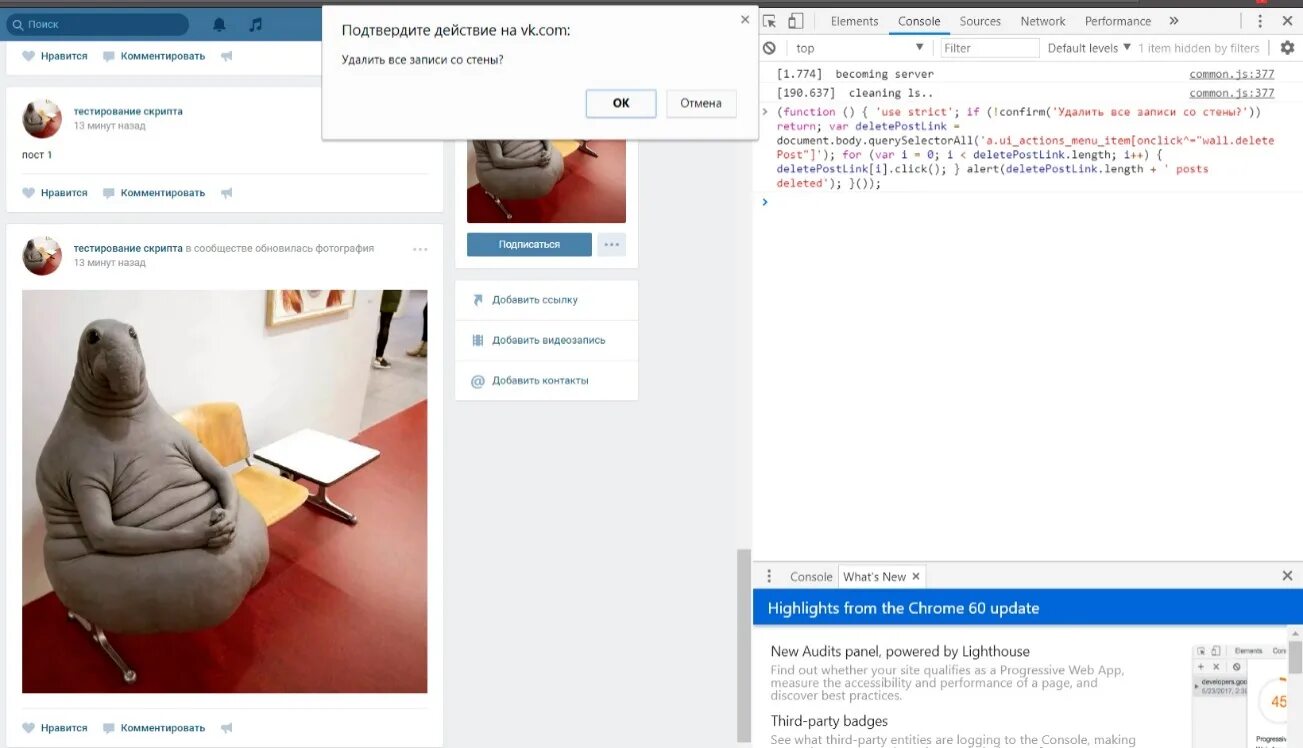
Task: Switch to the Elements tab
Action: 854,21
